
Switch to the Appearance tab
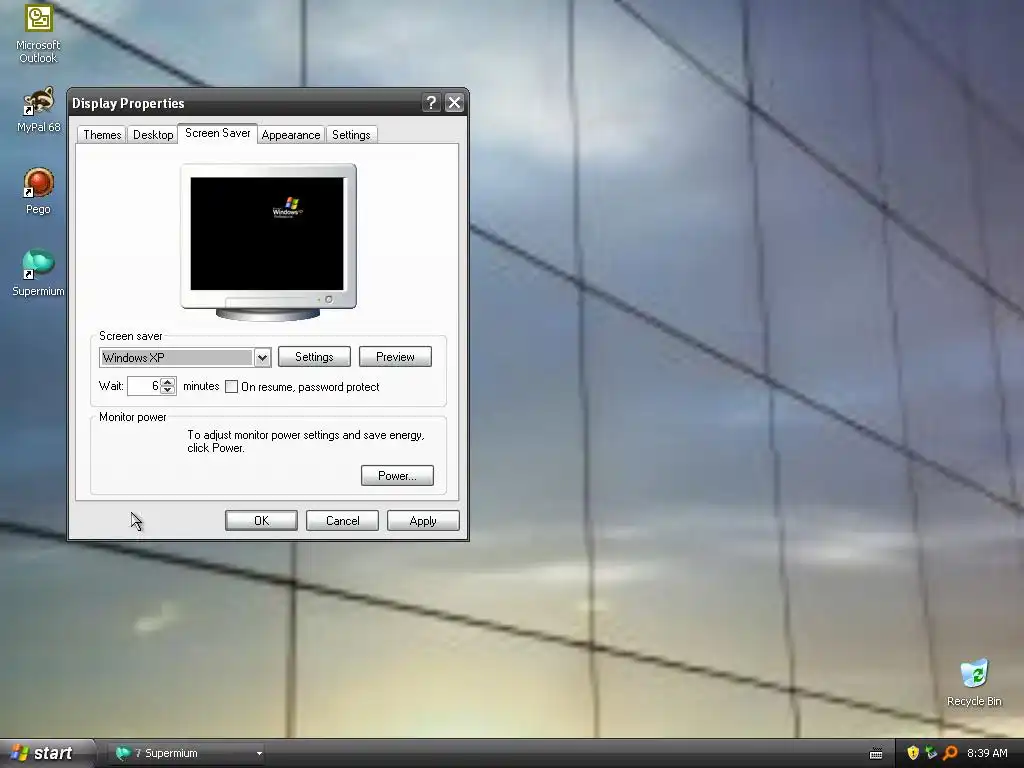(291, 135)
